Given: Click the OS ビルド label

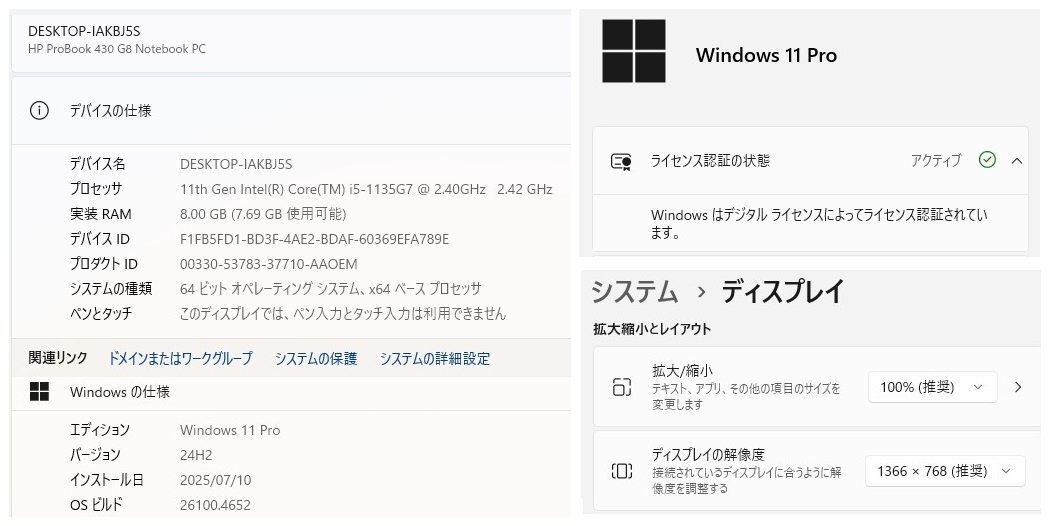Looking at the screenshot, I should click(97, 505).
